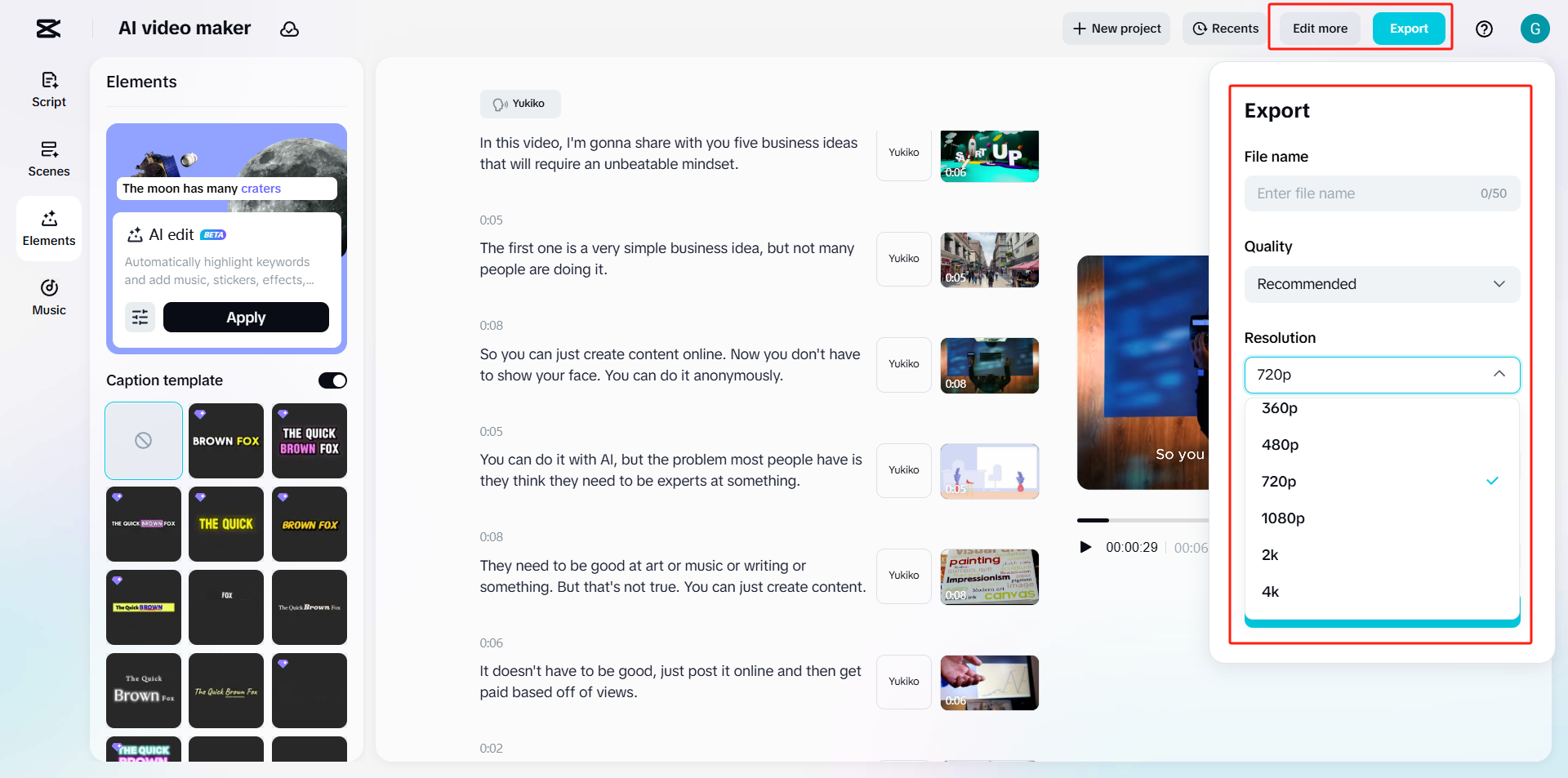
Task: Choose the checked 720p resolution option
Action: tap(1382, 482)
